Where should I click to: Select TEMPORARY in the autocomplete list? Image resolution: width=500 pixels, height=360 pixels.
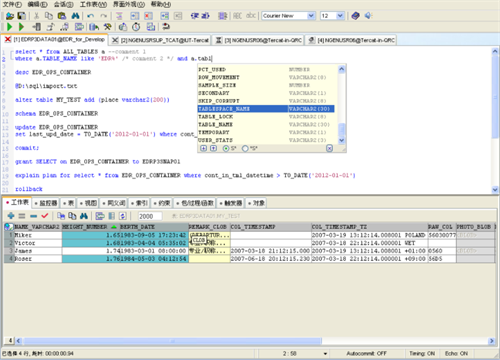[266, 132]
